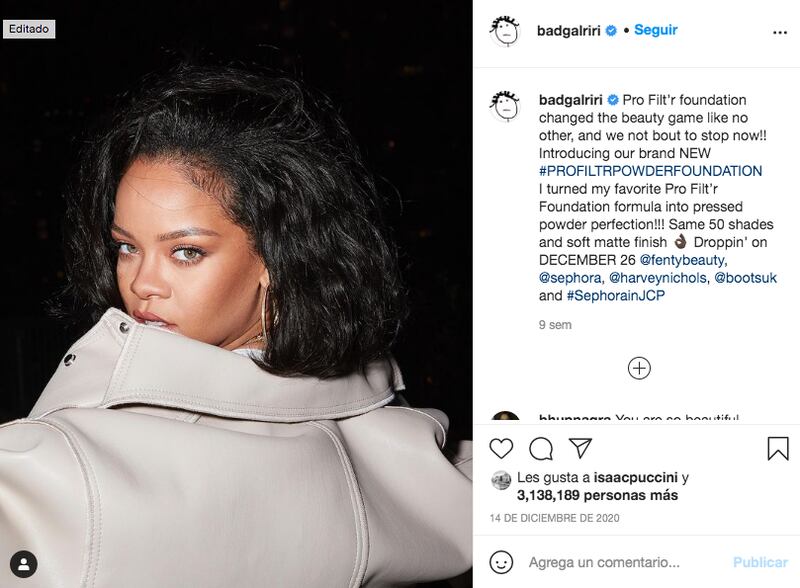Open badgalriri profile picture in header
This screenshot has height=588, width=800.
point(505,31)
